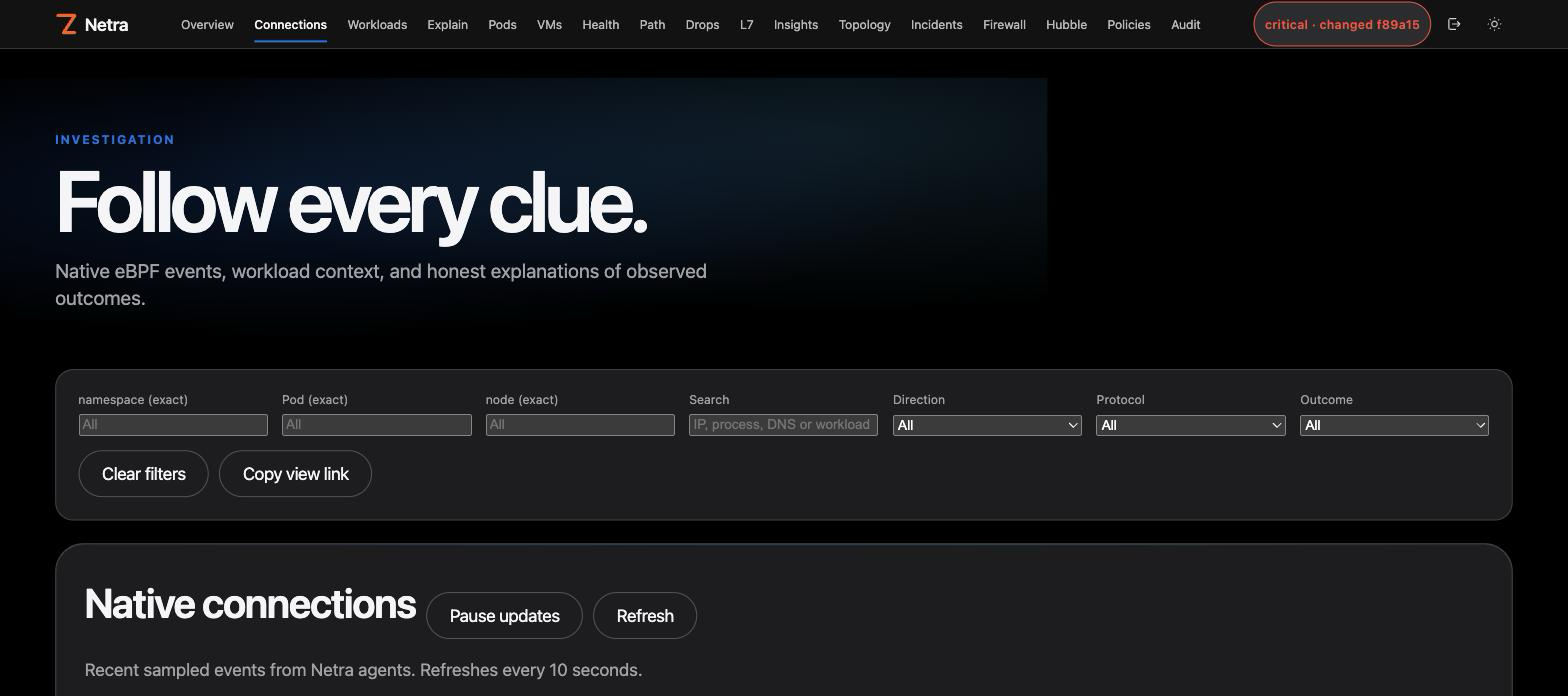The image size is (1568, 696).
Task: Click the 'Native connections' heading
Action: [250, 604]
